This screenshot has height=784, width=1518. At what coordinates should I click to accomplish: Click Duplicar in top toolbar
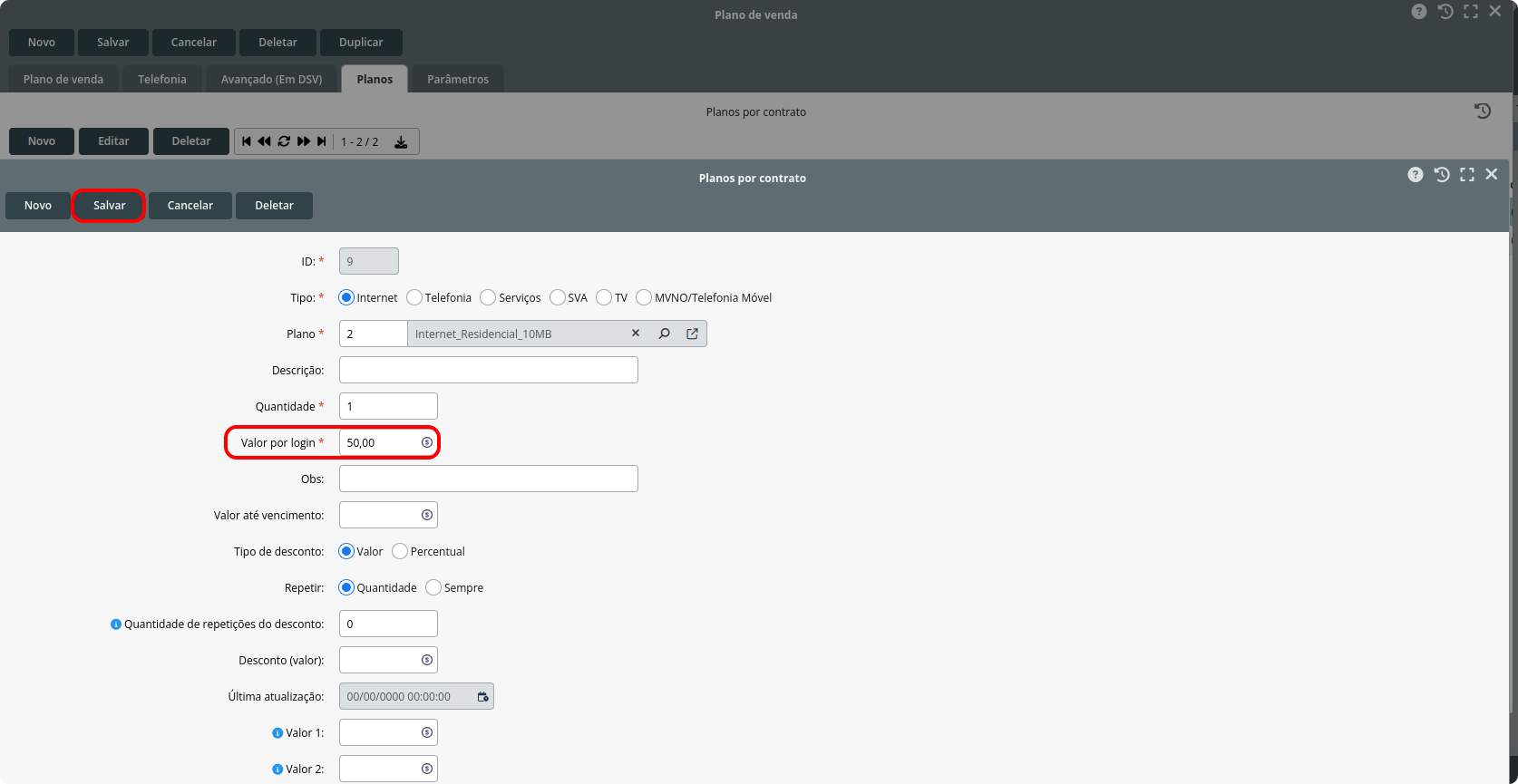(x=361, y=43)
